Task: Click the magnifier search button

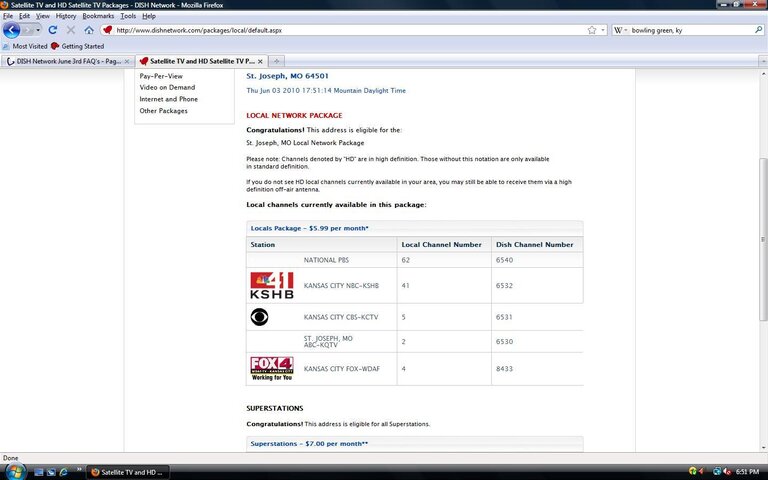Action: tap(759, 30)
